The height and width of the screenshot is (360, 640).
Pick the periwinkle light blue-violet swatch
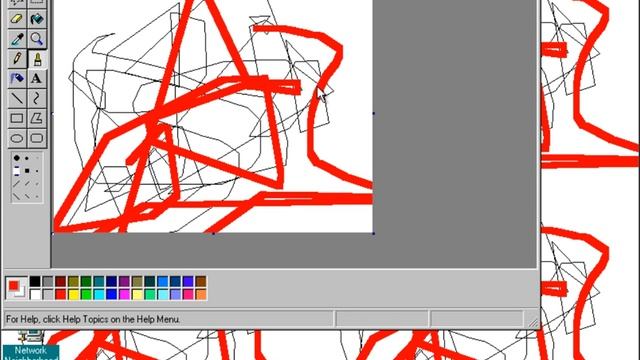175,294
